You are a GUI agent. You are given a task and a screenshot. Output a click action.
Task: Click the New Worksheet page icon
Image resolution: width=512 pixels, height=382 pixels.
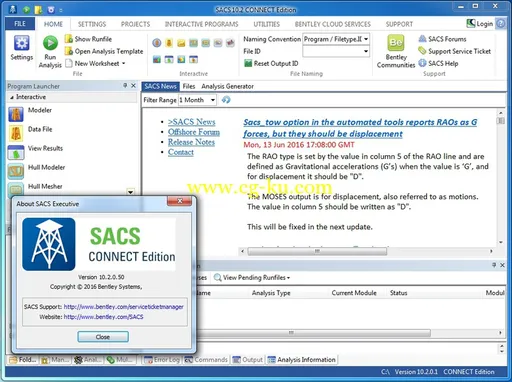click(x=69, y=63)
